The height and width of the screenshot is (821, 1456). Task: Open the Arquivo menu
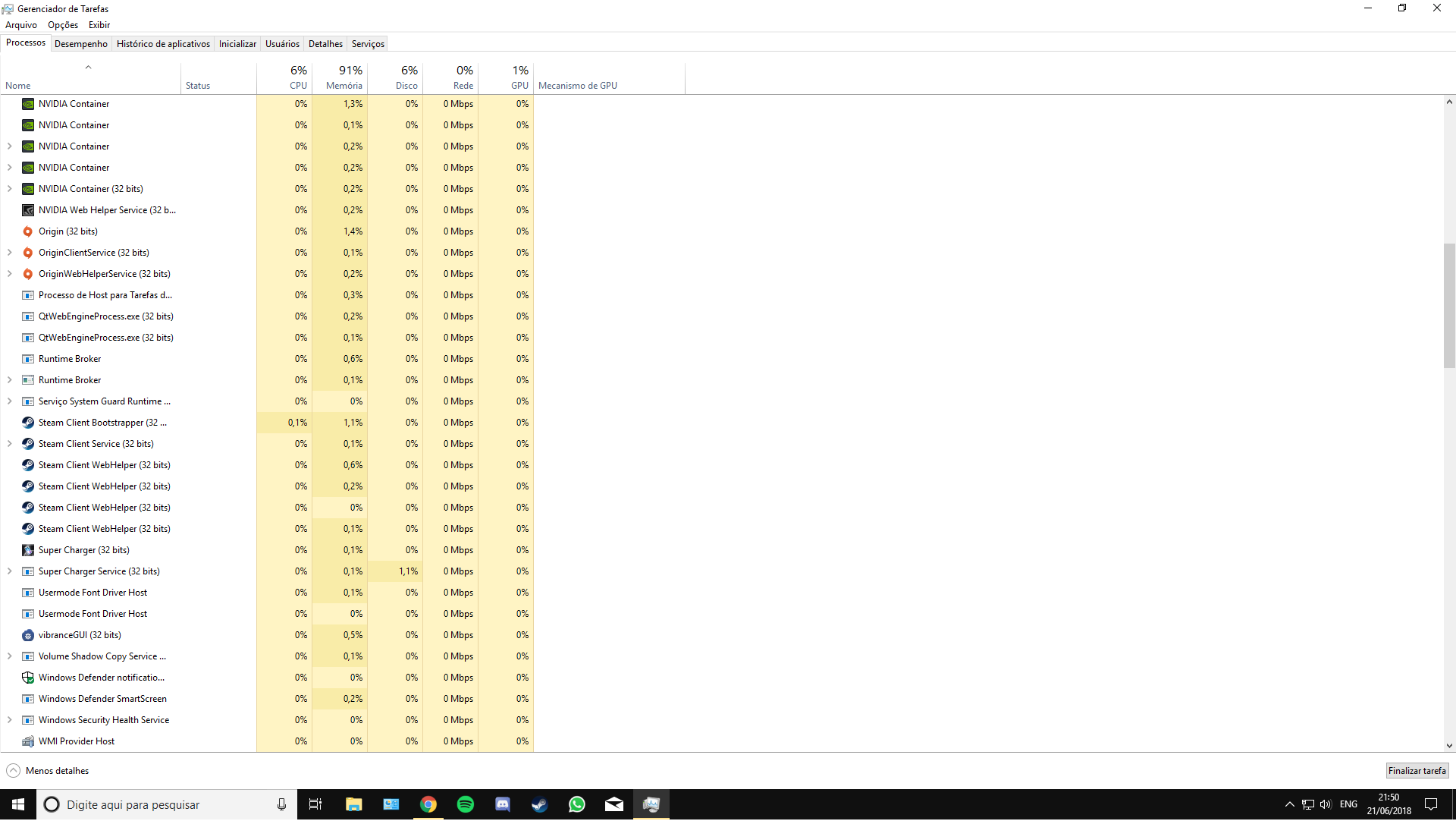coord(21,25)
